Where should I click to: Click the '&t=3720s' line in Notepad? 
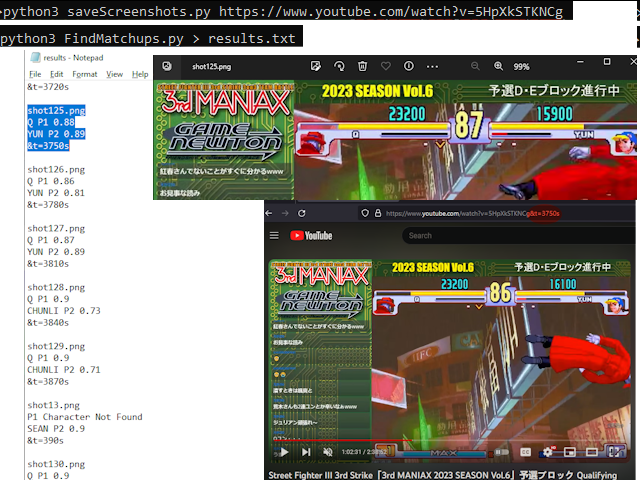coord(48,87)
